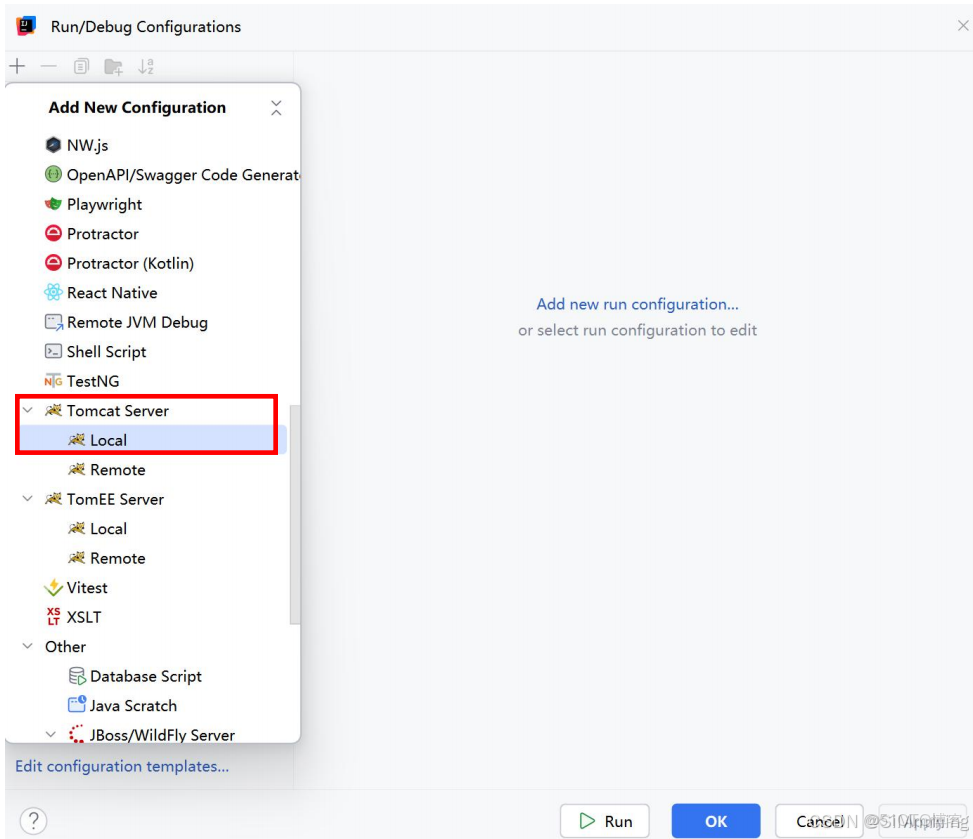The width and height of the screenshot is (973, 839).
Task: Open Edit configuration templates
Action: tap(122, 766)
